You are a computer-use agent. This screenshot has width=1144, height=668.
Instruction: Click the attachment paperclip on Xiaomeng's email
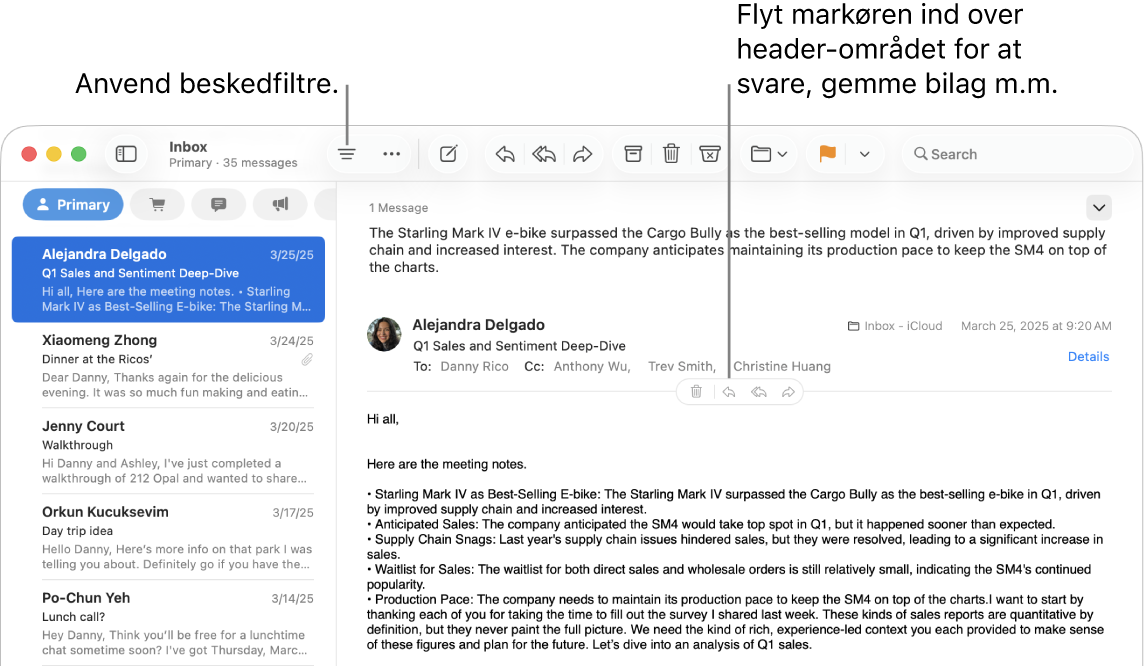307,360
